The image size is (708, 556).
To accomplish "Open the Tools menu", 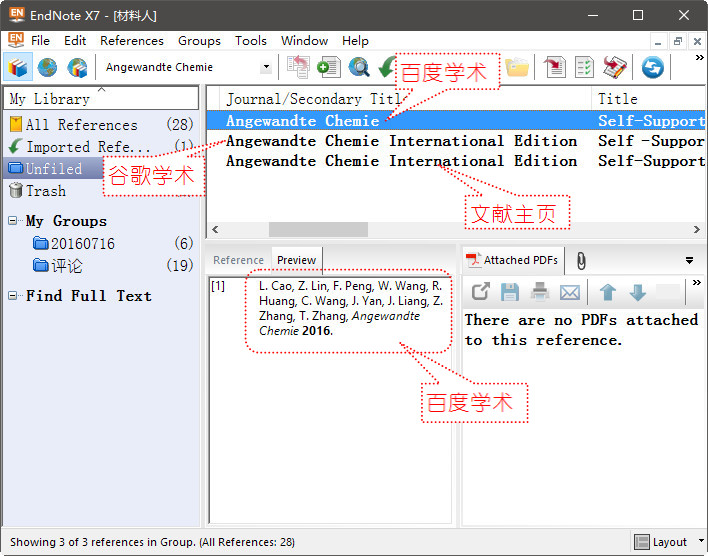I will tap(251, 41).
